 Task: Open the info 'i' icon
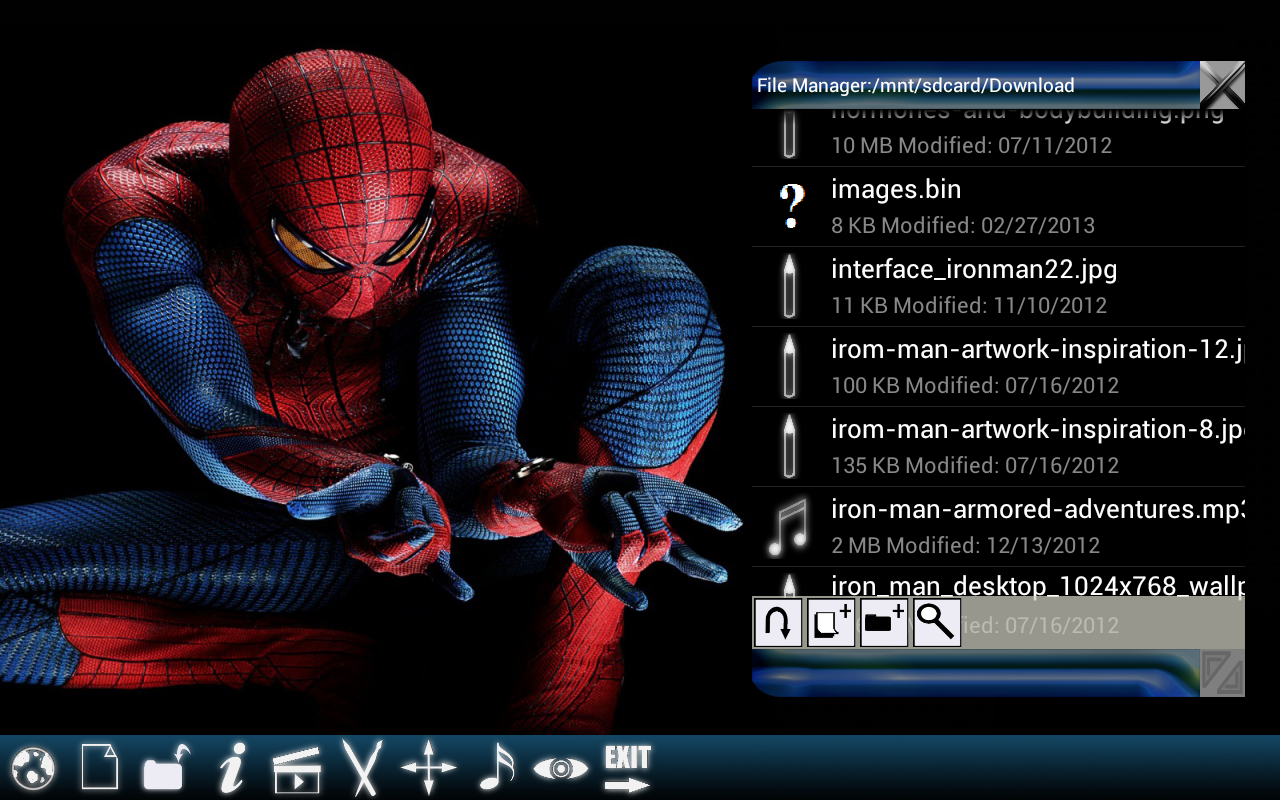pos(231,768)
